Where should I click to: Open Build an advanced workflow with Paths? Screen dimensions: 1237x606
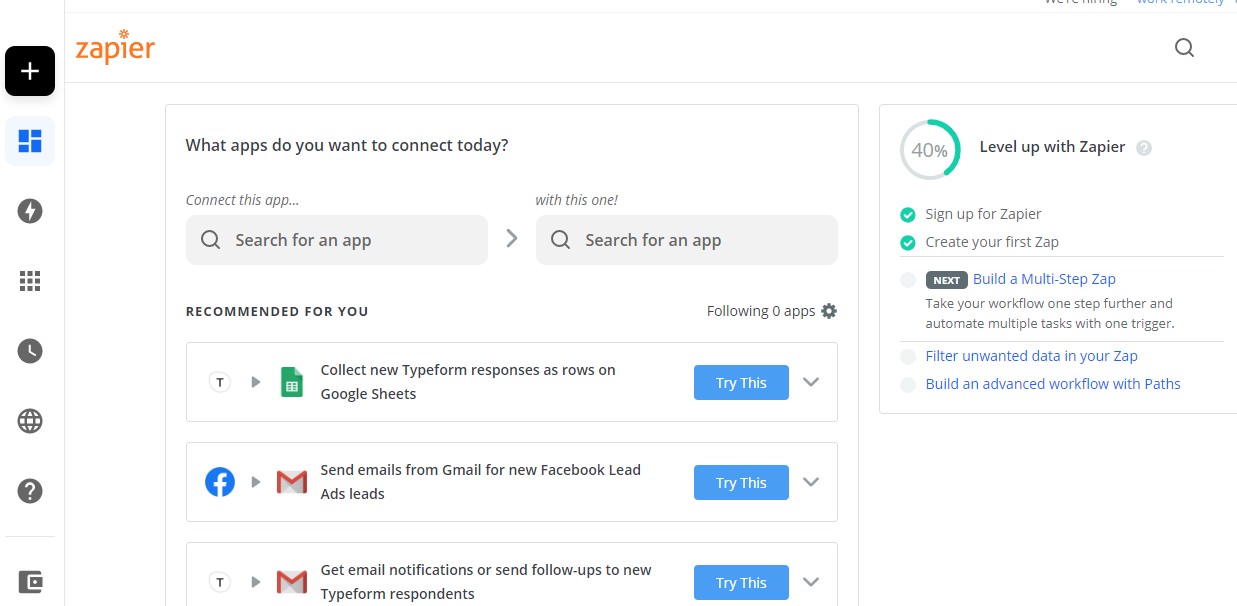pos(1053,384)
